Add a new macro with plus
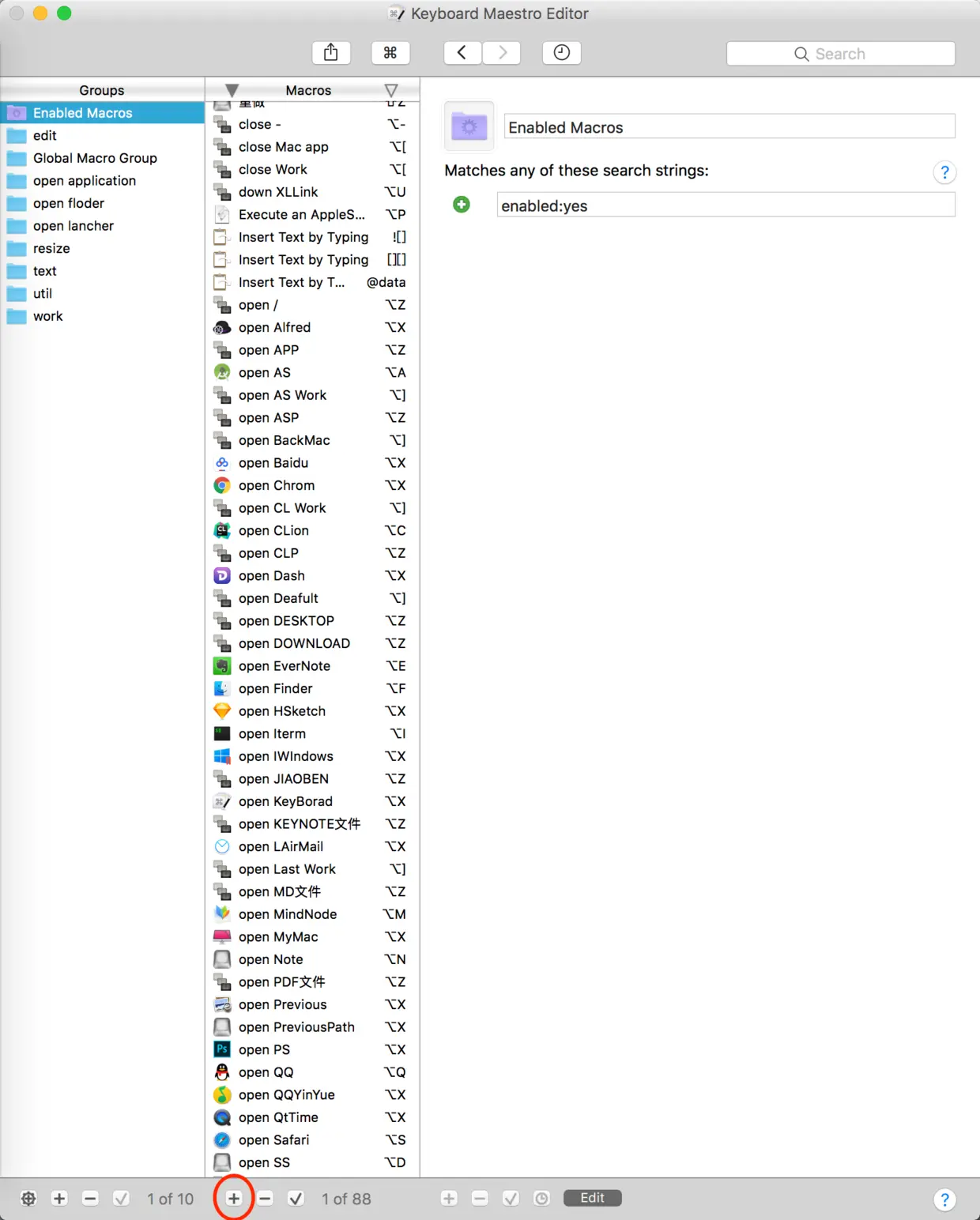Viewport: 980px width, 1220px height. point(234,1199)
